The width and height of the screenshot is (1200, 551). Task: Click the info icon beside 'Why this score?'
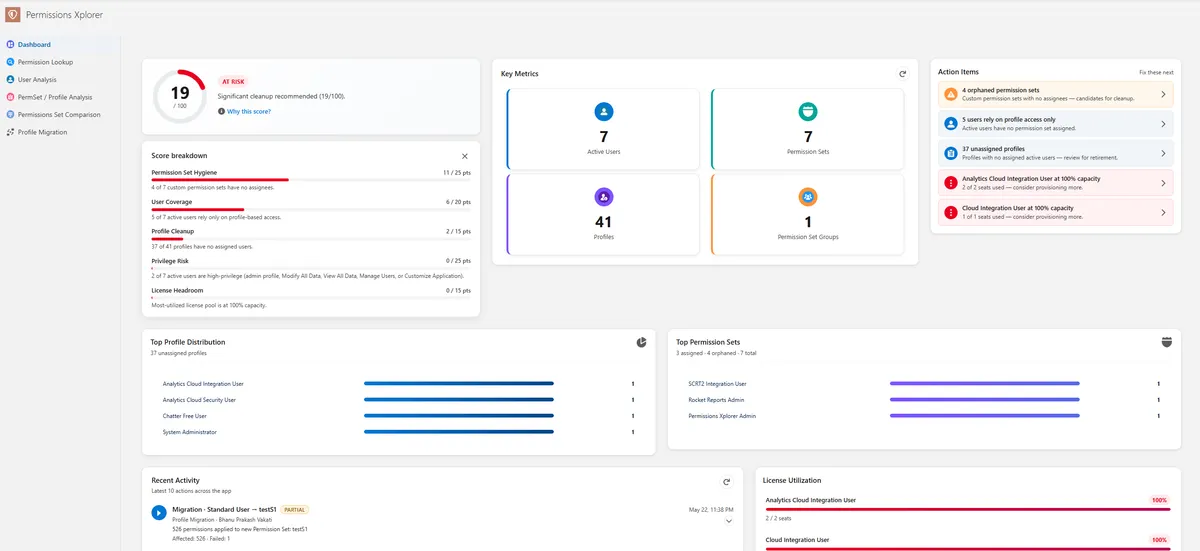tap(221, 112)
